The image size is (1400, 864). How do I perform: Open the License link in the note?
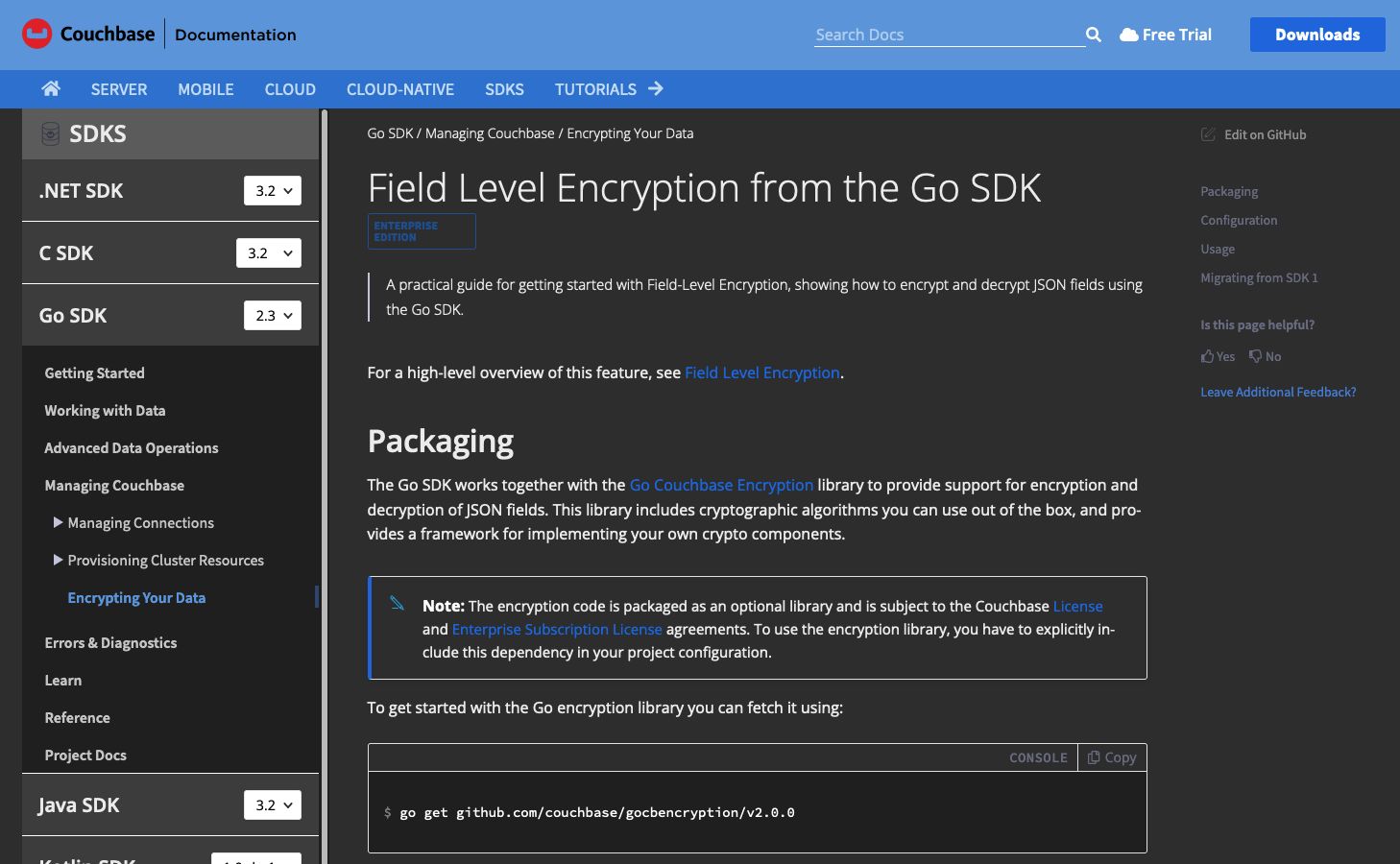pyautogui.click(x=1078, y=606)
